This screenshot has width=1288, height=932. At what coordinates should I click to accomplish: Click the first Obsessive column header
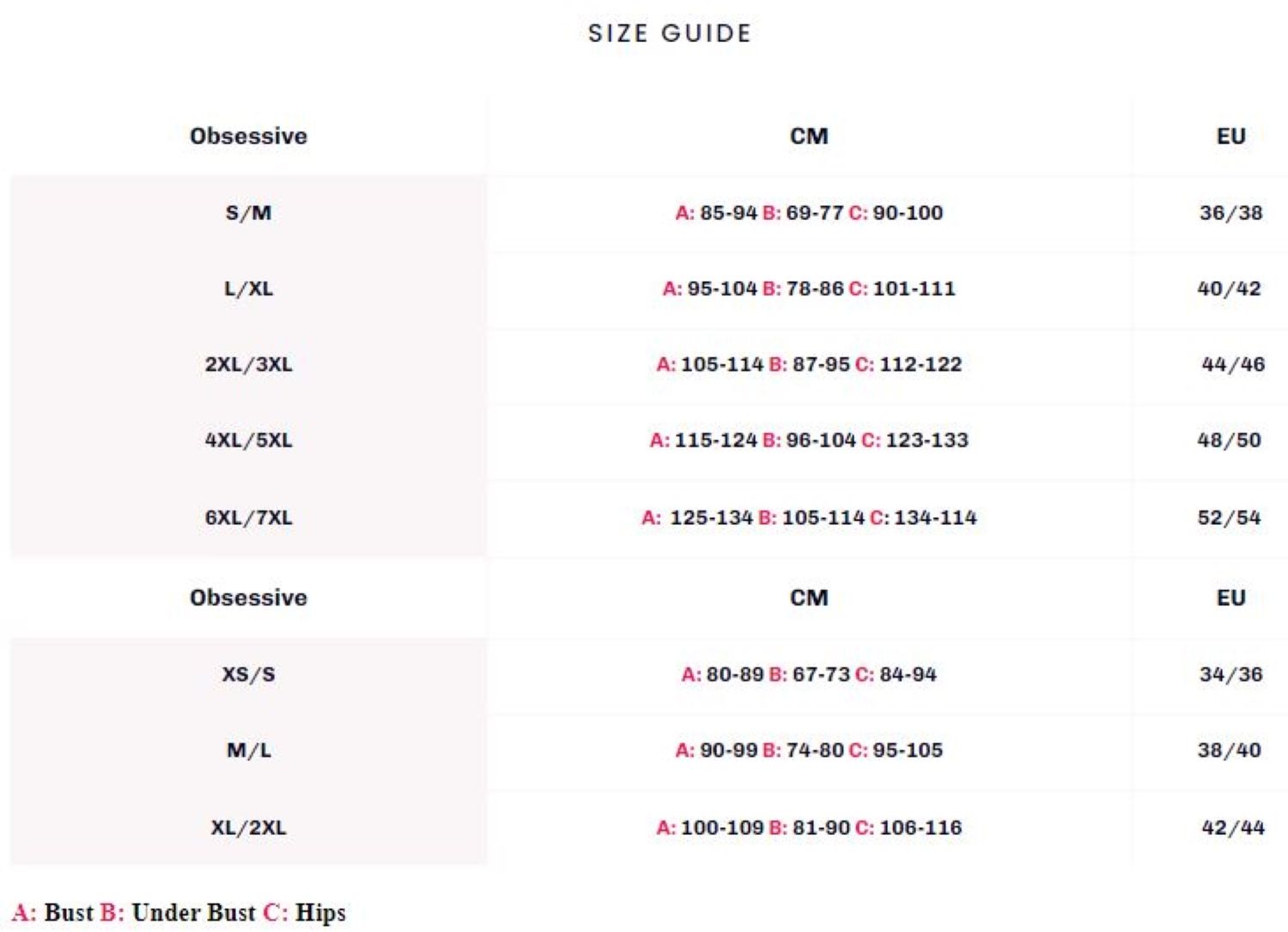(248, 136)
